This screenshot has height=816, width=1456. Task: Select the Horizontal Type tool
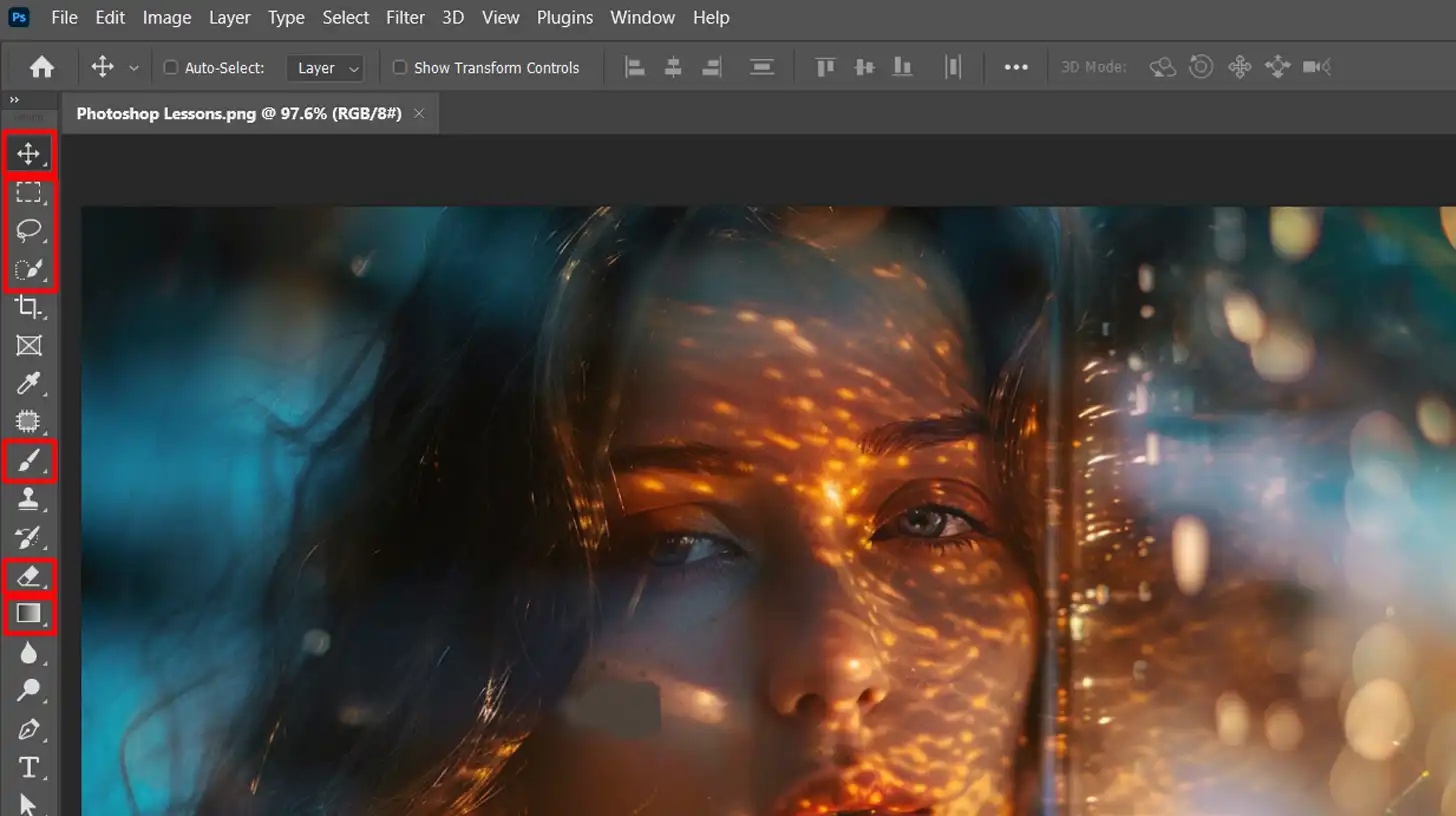(x=28, y=767)
